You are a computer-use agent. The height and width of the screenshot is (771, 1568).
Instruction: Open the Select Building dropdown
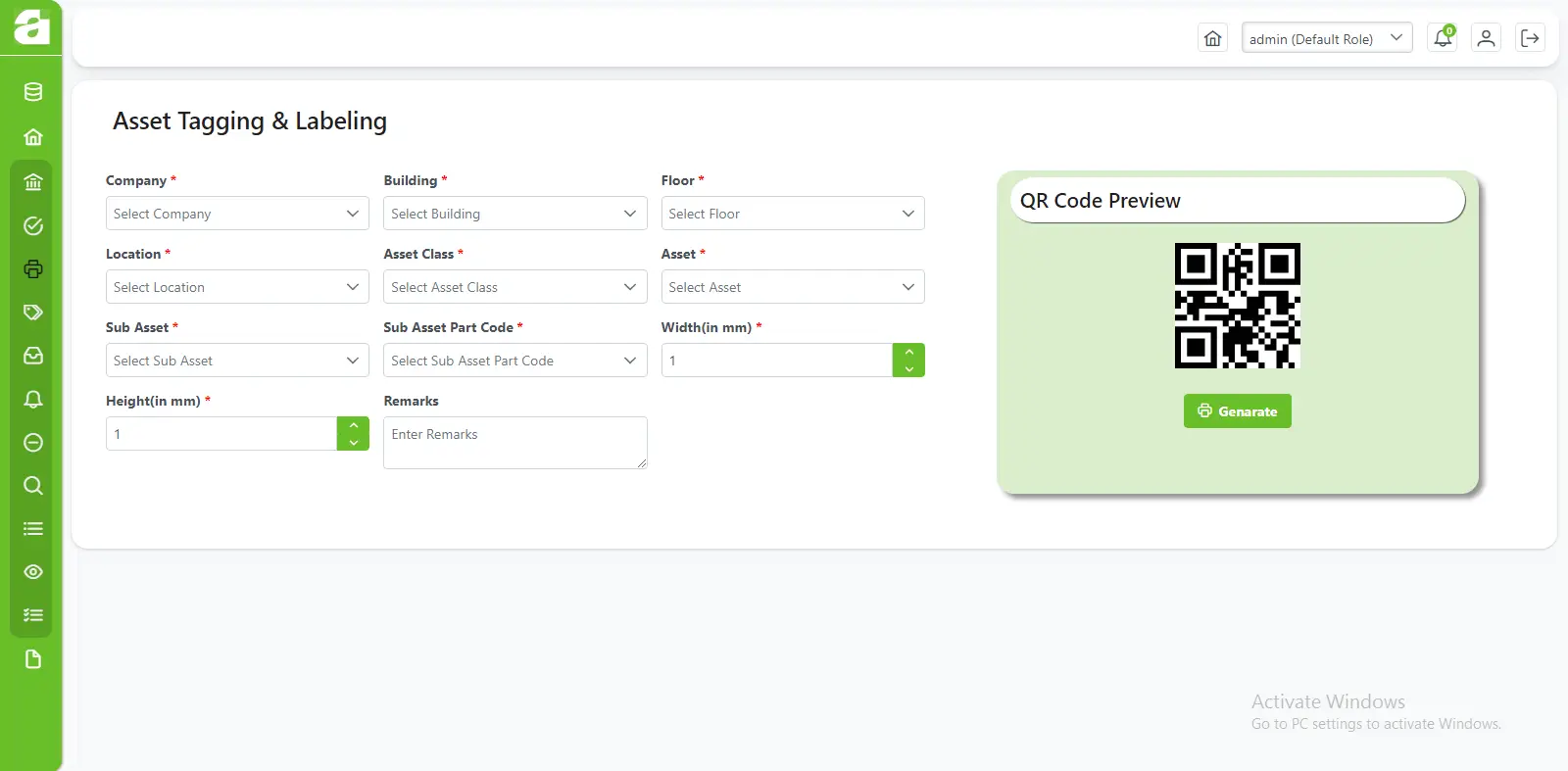click(x=515, y=214)
